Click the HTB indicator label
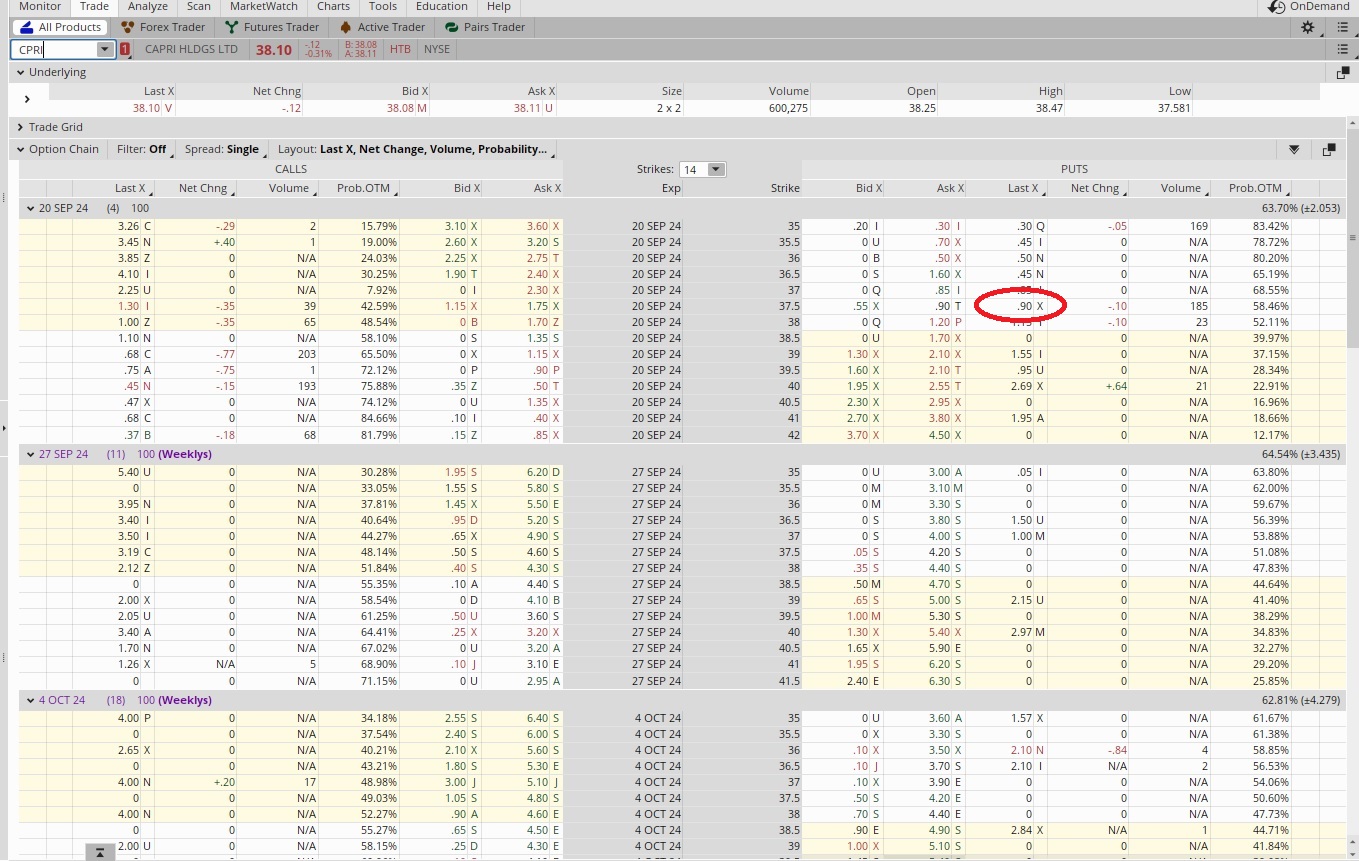1359x861 pixels. tap(400, 49)
